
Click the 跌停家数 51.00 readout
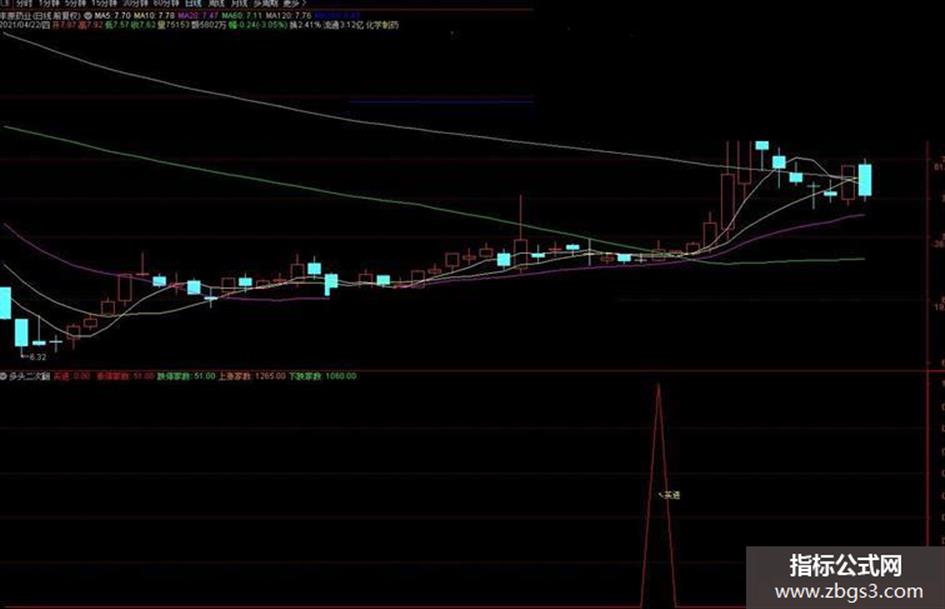[x=186, y=376]
